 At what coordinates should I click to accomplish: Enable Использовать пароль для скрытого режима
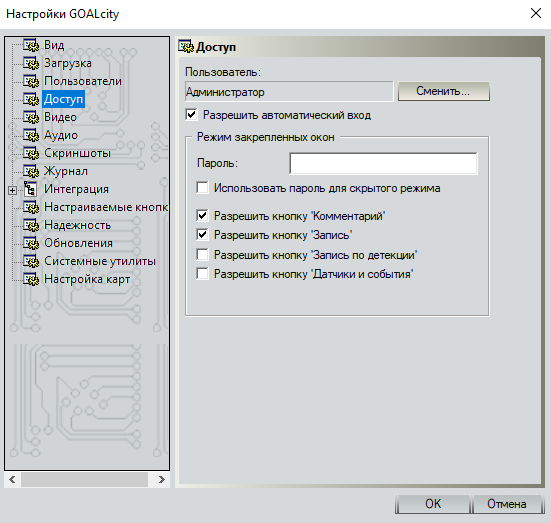(202, 188)
